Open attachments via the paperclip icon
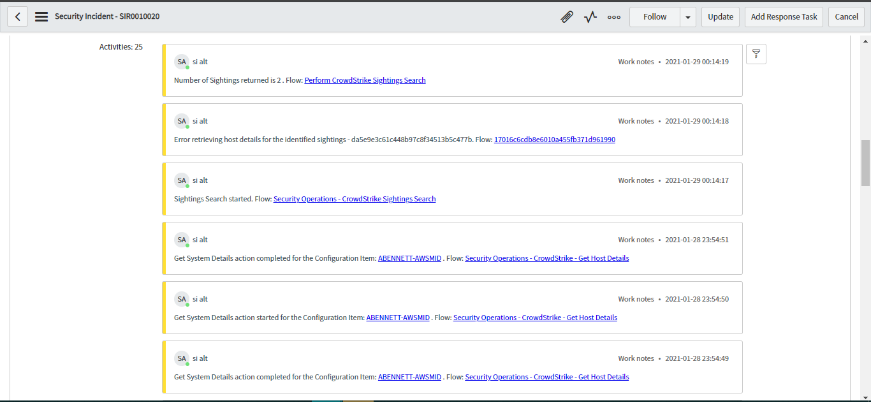871x402 pixels. [x=567, y=17]
